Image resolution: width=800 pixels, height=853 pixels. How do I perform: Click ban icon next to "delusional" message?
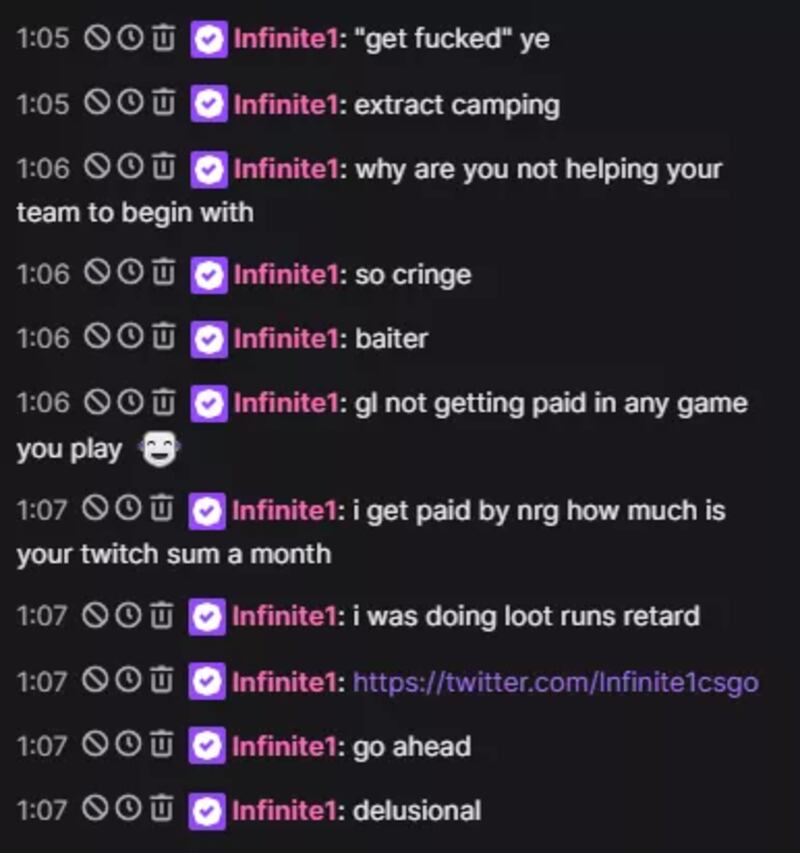tap(97, 808)
